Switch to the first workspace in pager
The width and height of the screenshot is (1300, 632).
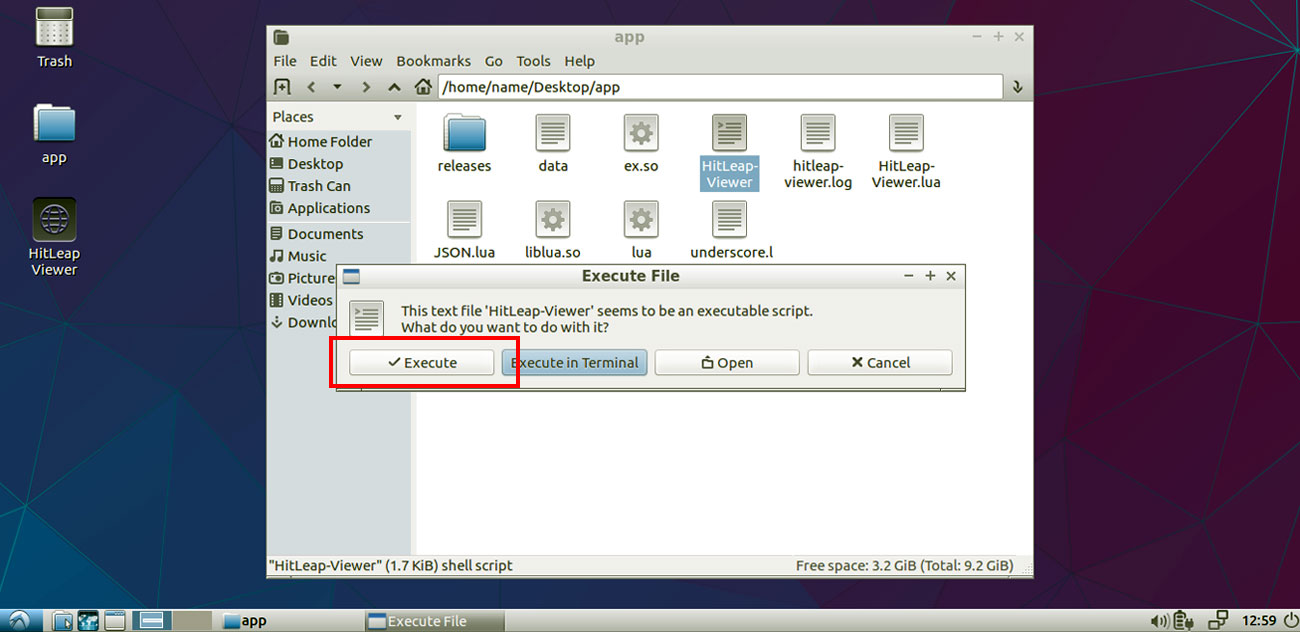pyautogui.click(x=152, y=621)
